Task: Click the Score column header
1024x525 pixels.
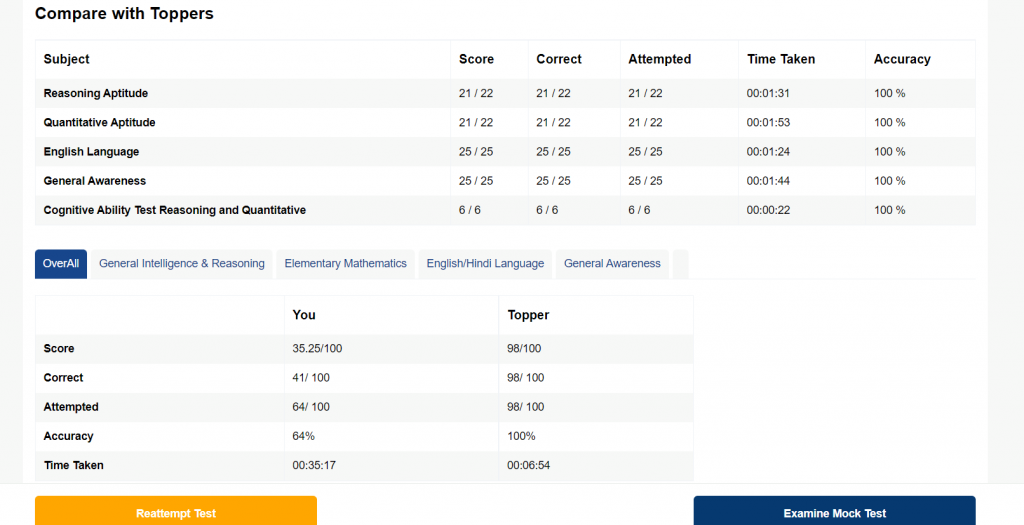Action: (x=477, y=59)
